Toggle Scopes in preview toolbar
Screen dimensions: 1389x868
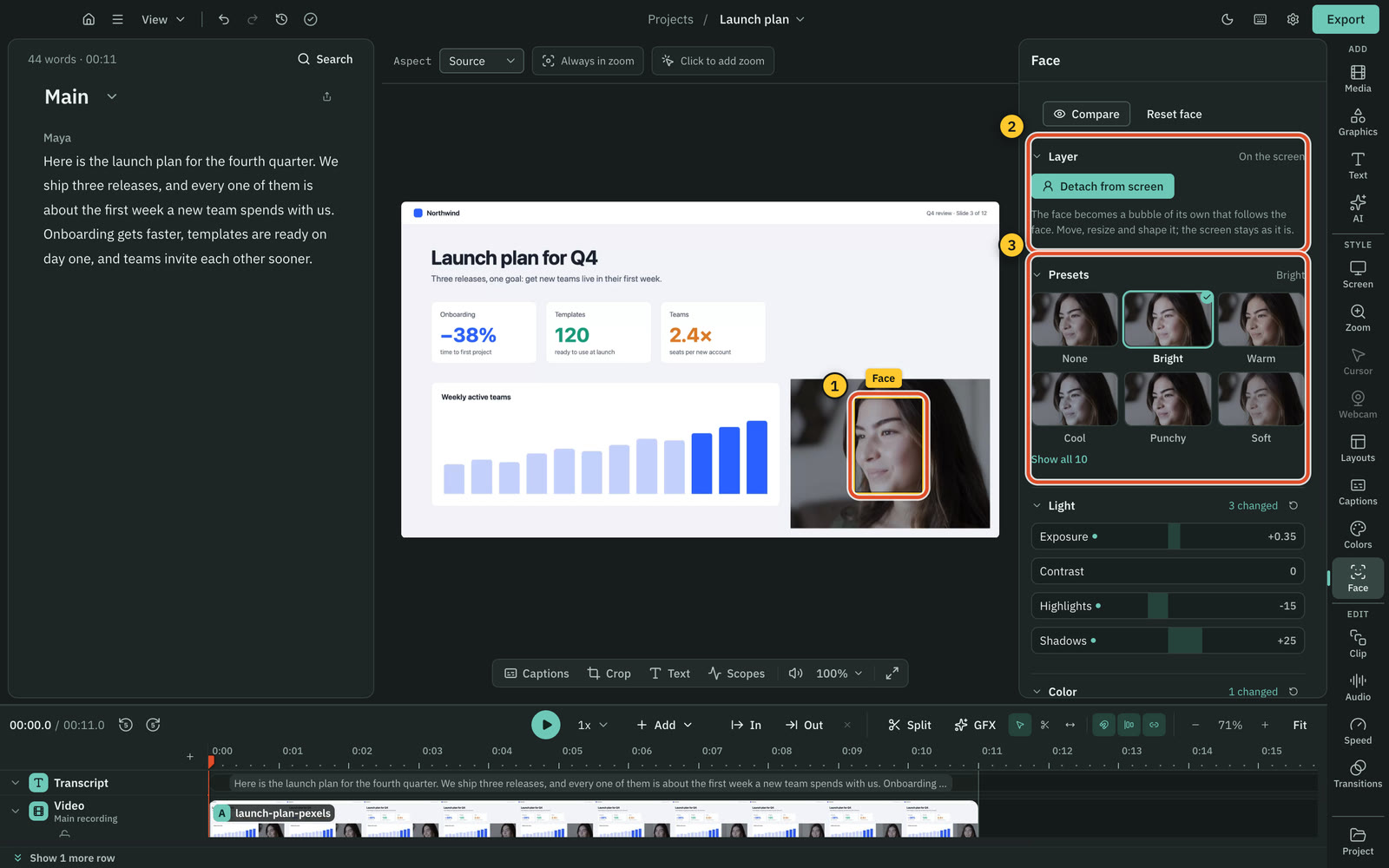736,674
